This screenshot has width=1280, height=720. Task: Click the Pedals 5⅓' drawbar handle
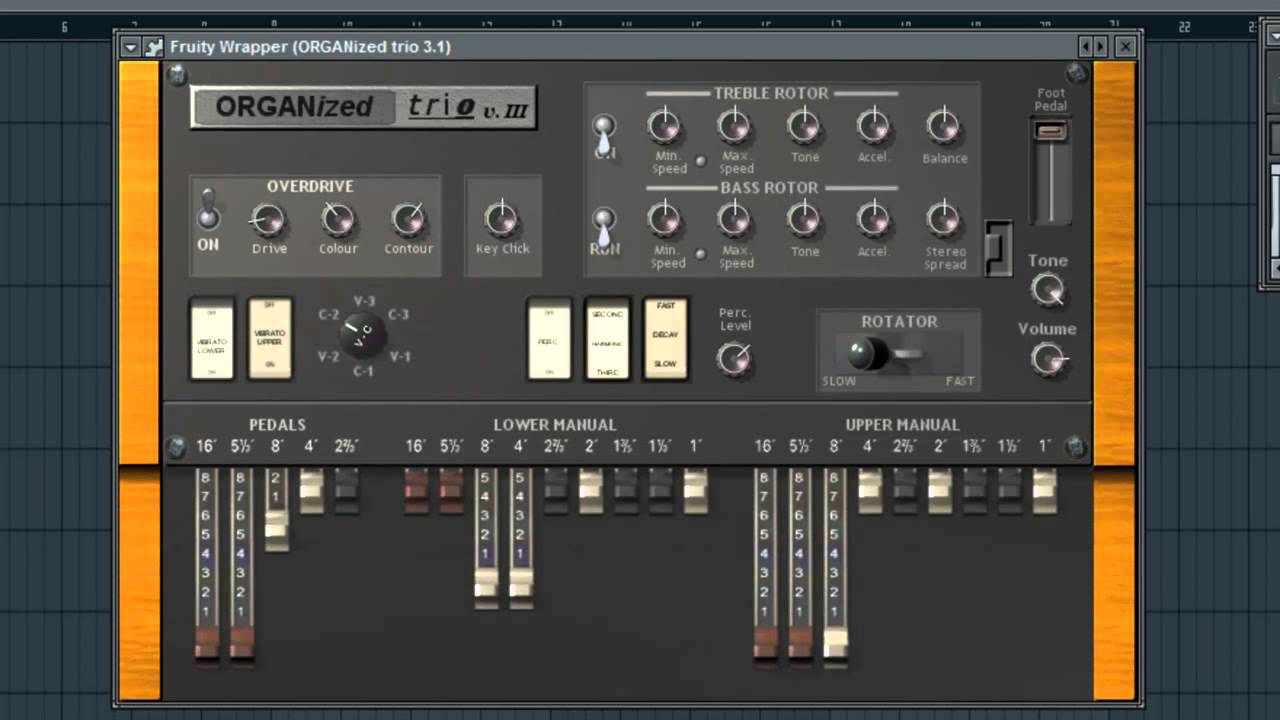pyautogui.click(x=242, y=642)
